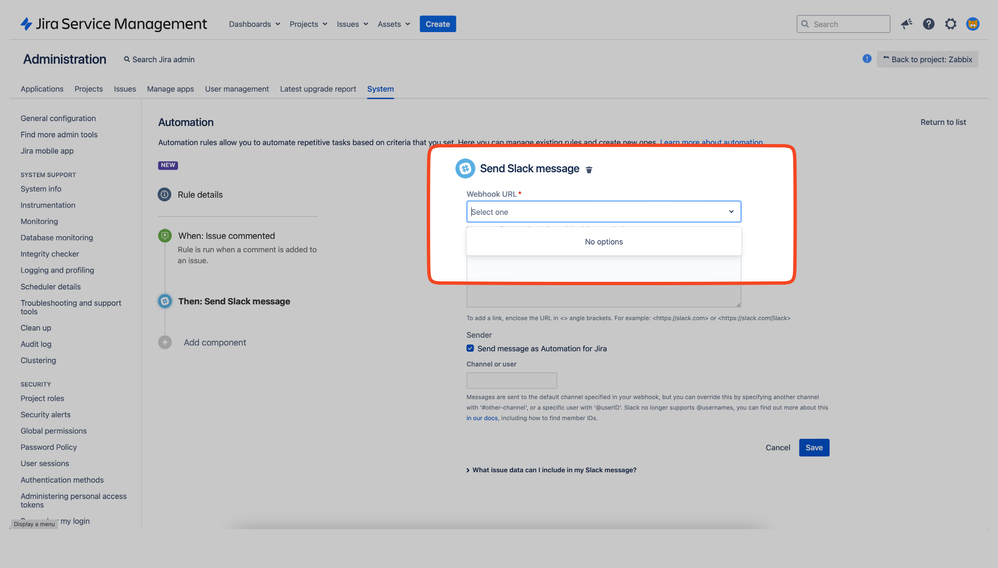Viewport: 998px width, 568px height.
Task: Open the notifications megaphone icon
Action: (906, 24)
